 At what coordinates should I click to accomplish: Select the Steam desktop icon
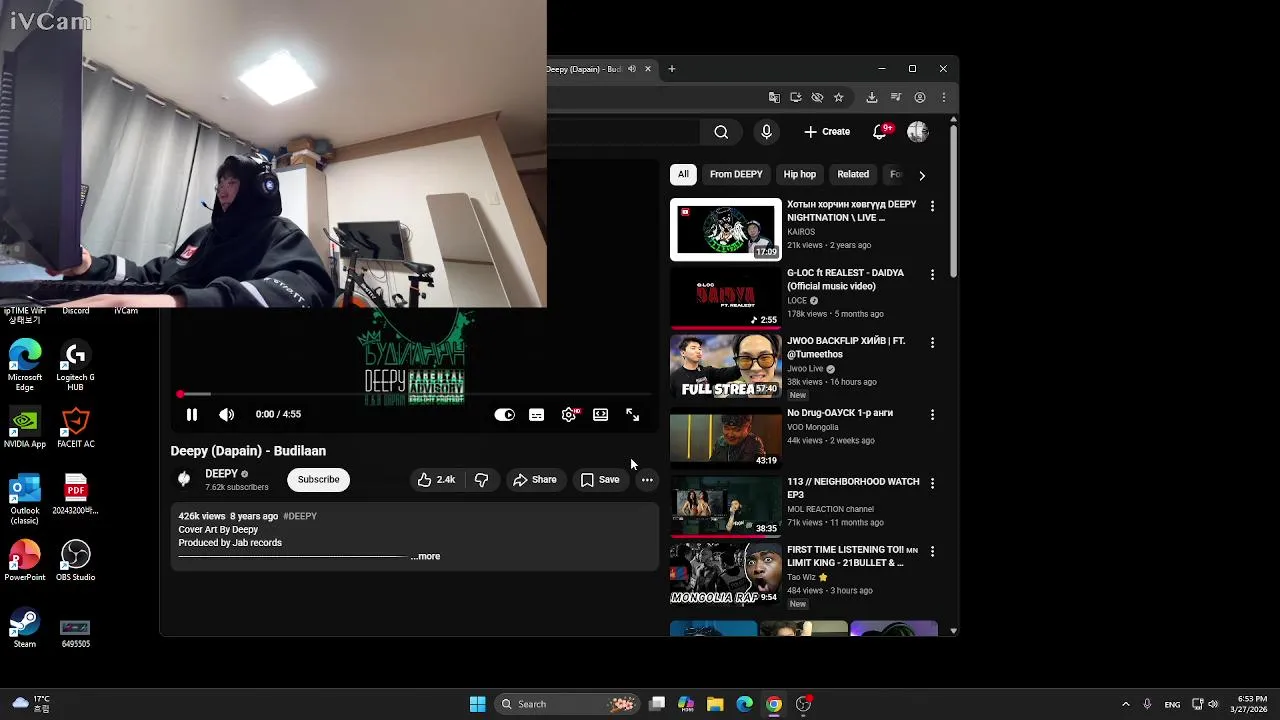click(x=25, y=629)
